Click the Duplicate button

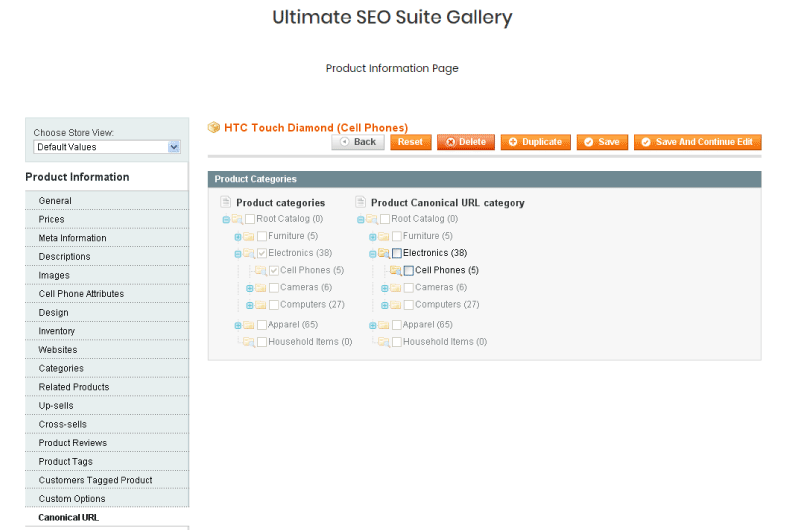[x=536, y=142]
